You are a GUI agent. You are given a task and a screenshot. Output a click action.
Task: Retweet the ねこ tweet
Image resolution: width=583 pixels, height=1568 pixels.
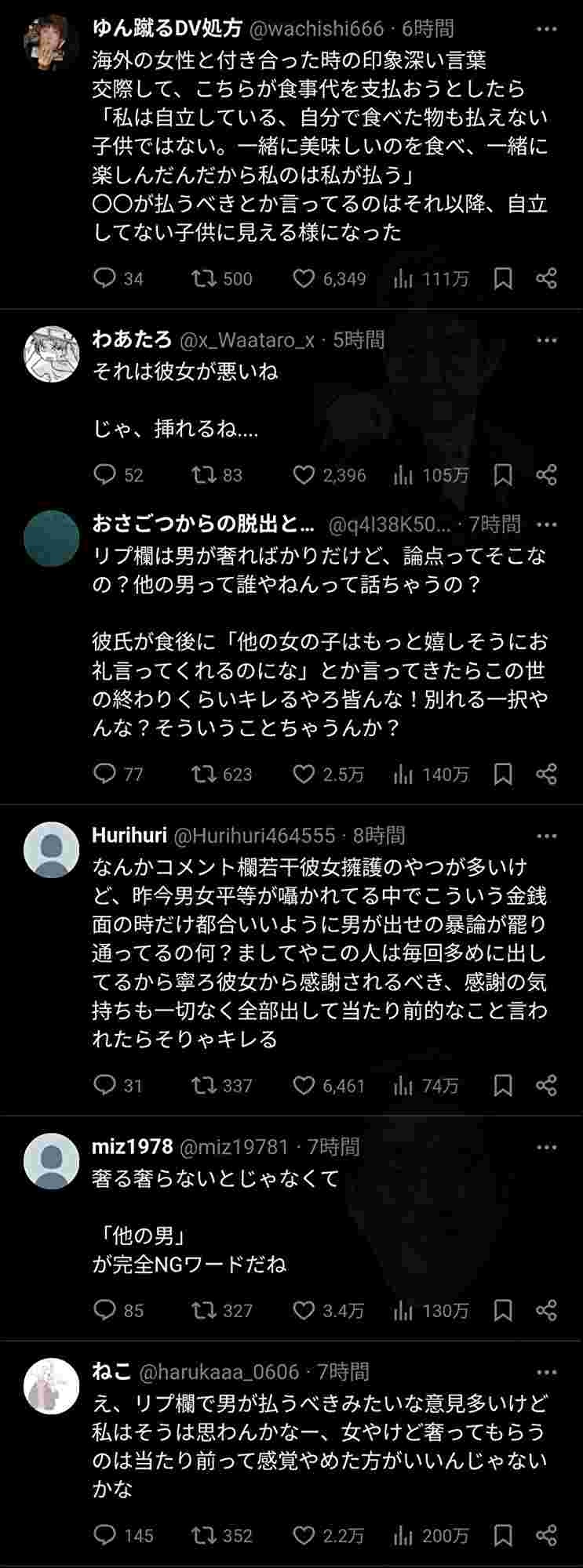(204, 1534)
